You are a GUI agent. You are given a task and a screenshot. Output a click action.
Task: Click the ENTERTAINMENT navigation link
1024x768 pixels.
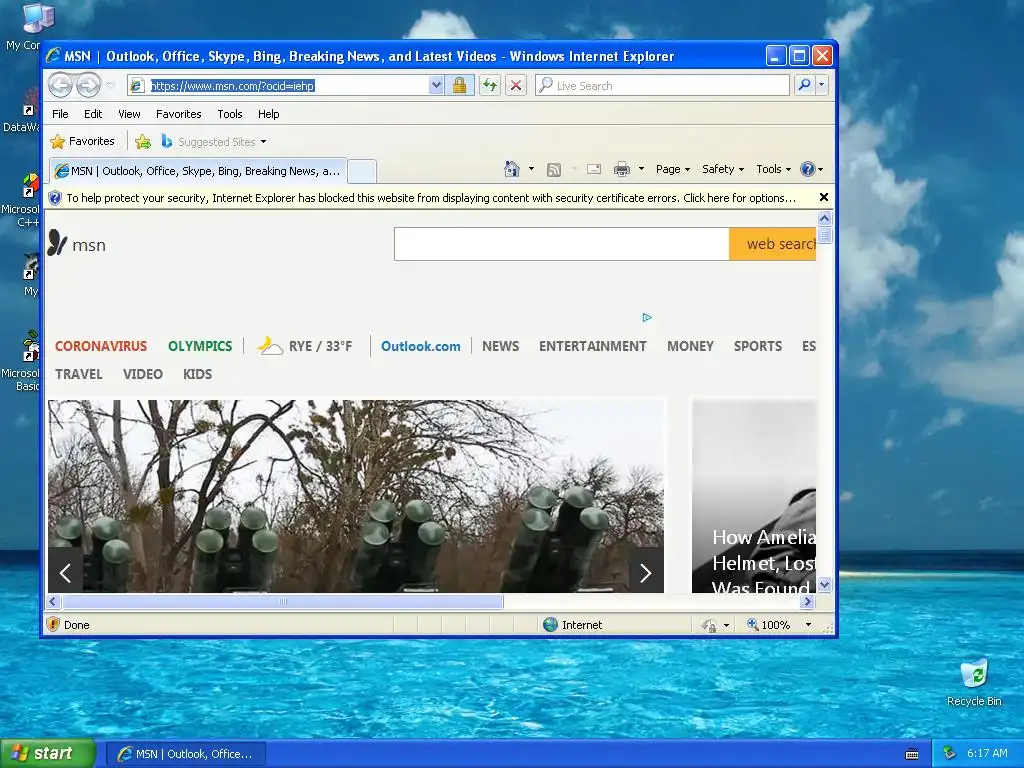pos(592,346)
